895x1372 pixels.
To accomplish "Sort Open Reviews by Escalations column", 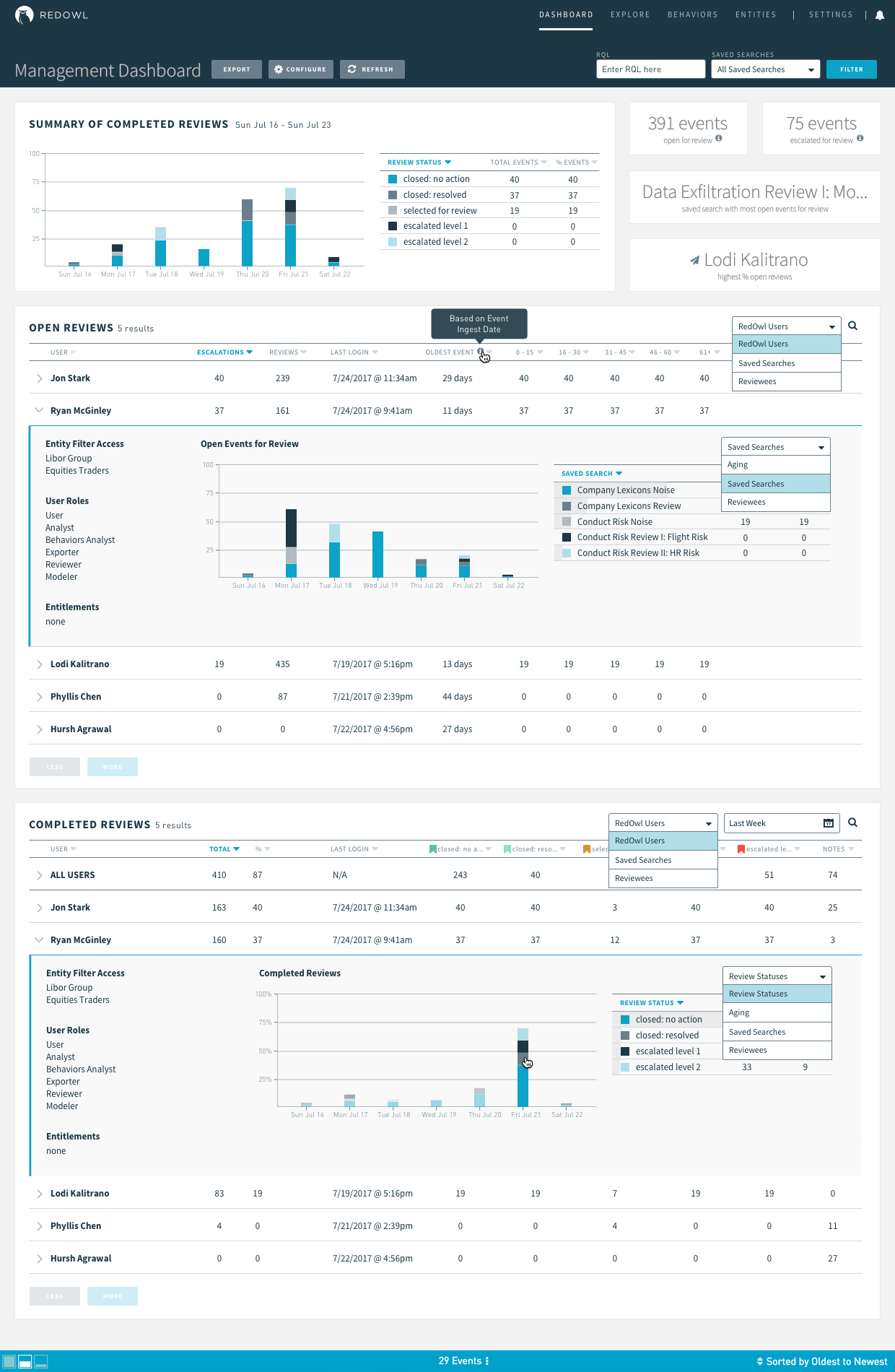I will [224, 352].
